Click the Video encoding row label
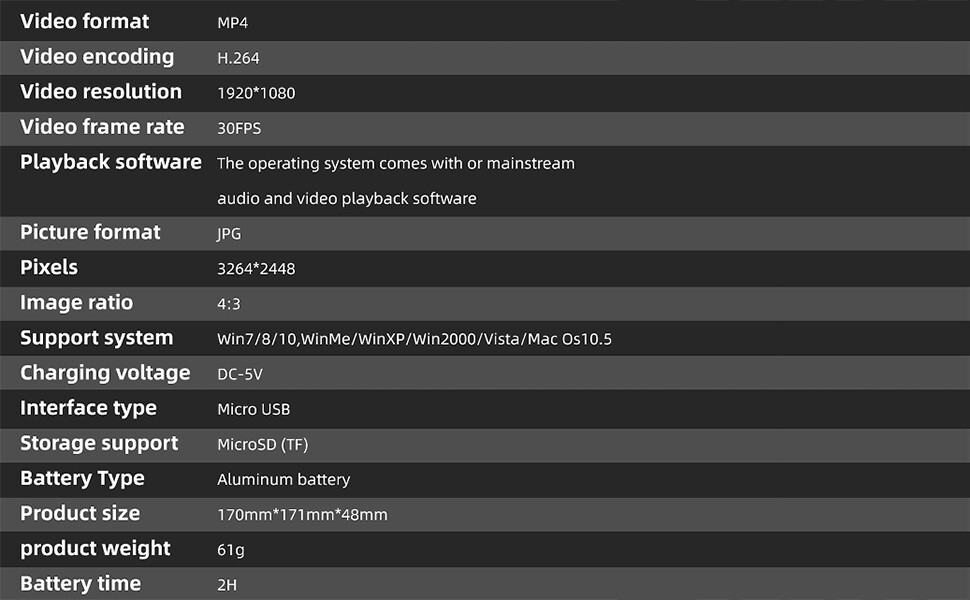970x600 pixels. point(97,57)
